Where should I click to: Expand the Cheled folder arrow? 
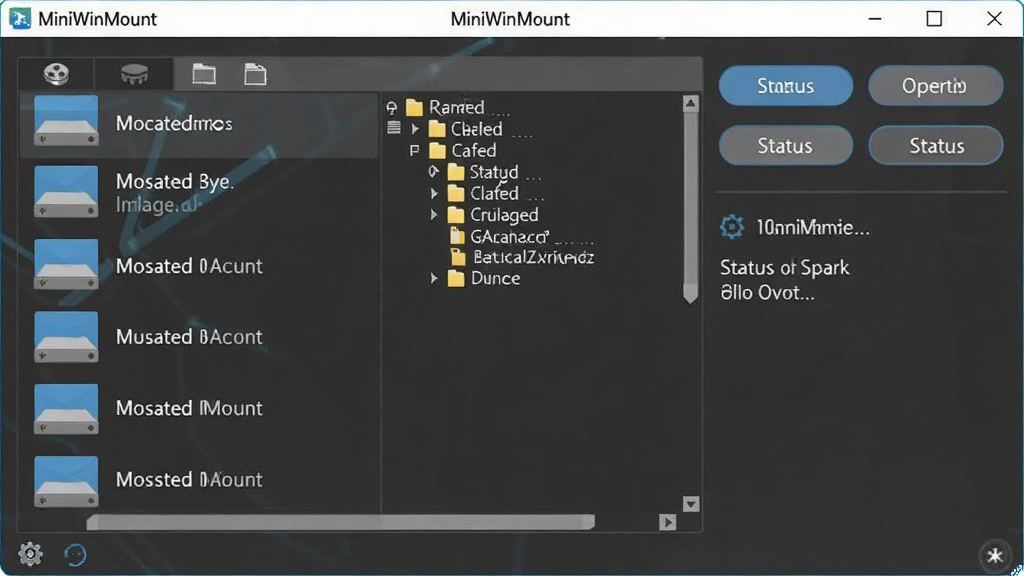coord(415,129)
